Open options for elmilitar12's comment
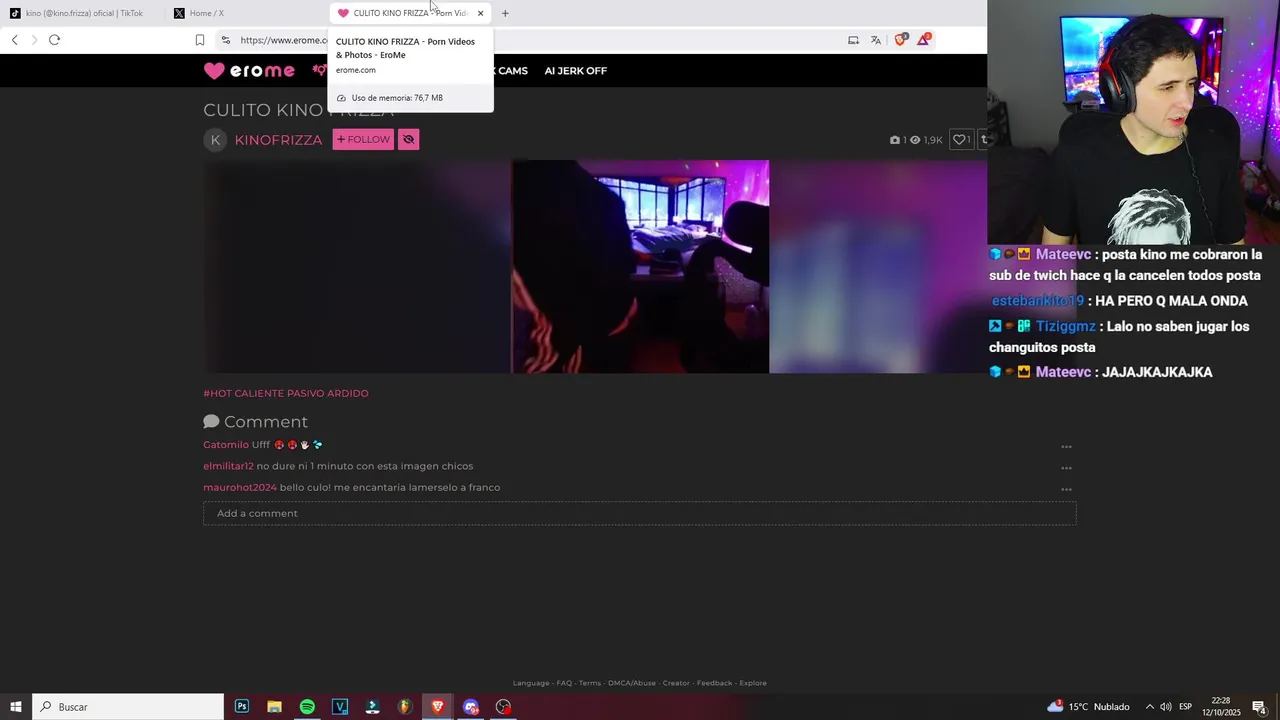1280x720 pixels. point(1066,468)
